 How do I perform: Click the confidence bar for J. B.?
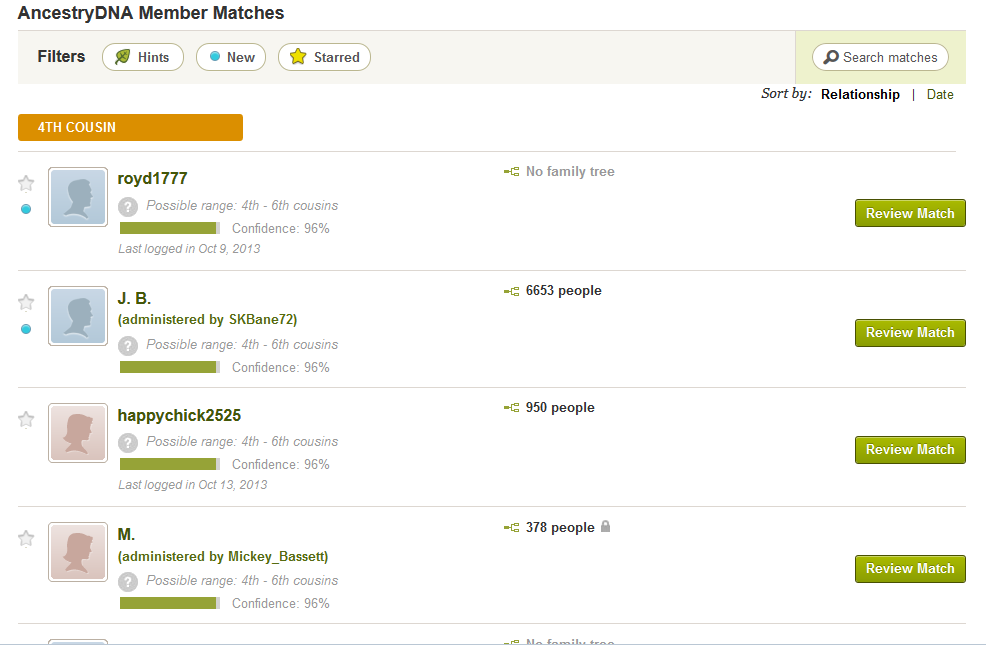click(x=170, y=367)
